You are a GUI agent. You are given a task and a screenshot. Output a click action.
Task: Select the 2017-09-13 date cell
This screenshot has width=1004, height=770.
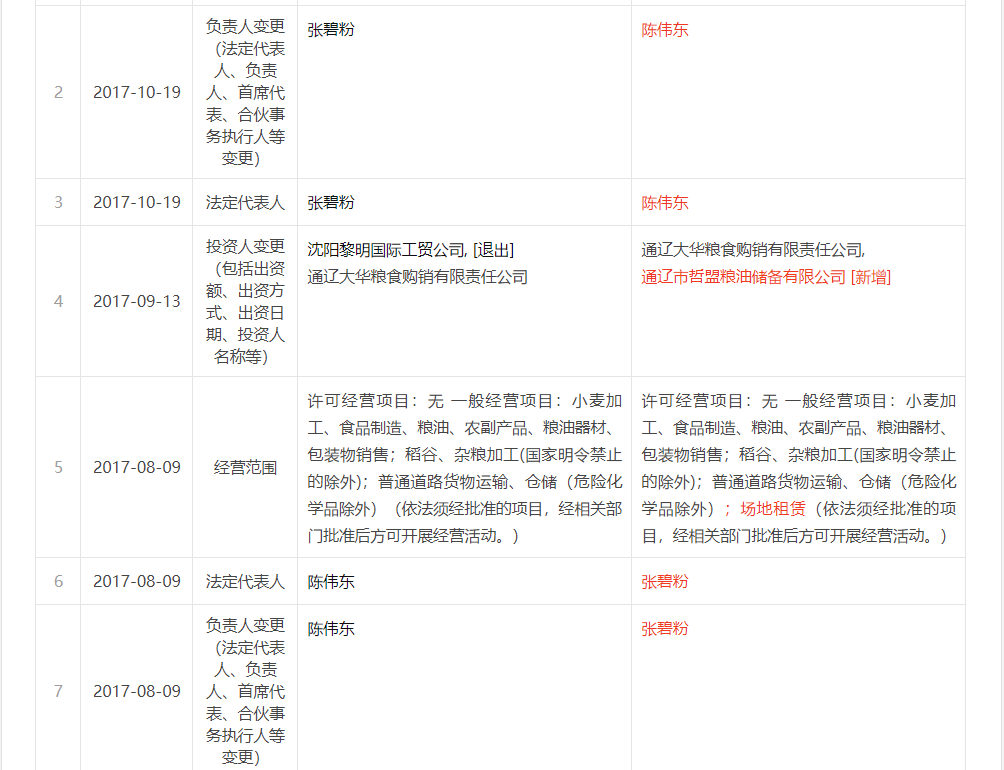point(137,301)
